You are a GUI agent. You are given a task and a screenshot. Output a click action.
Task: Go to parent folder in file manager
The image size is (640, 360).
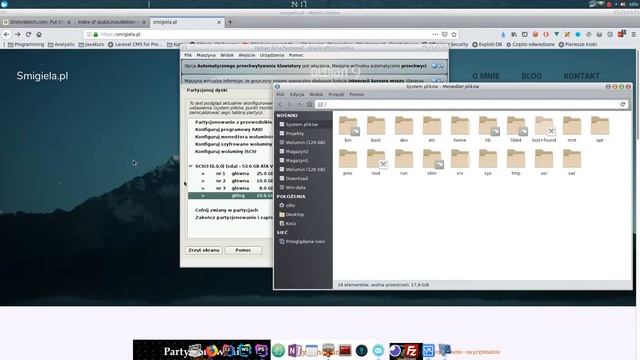(299, 104)
